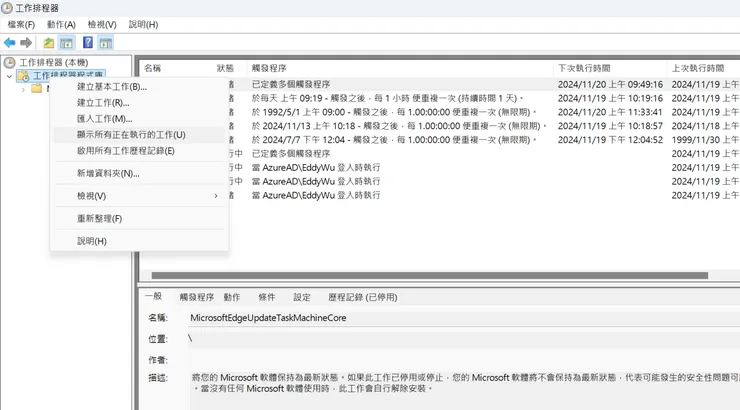740x410 pixels.
Task: Open the 說明(H) menu in menu bar
Action: [x=143, y=25]
